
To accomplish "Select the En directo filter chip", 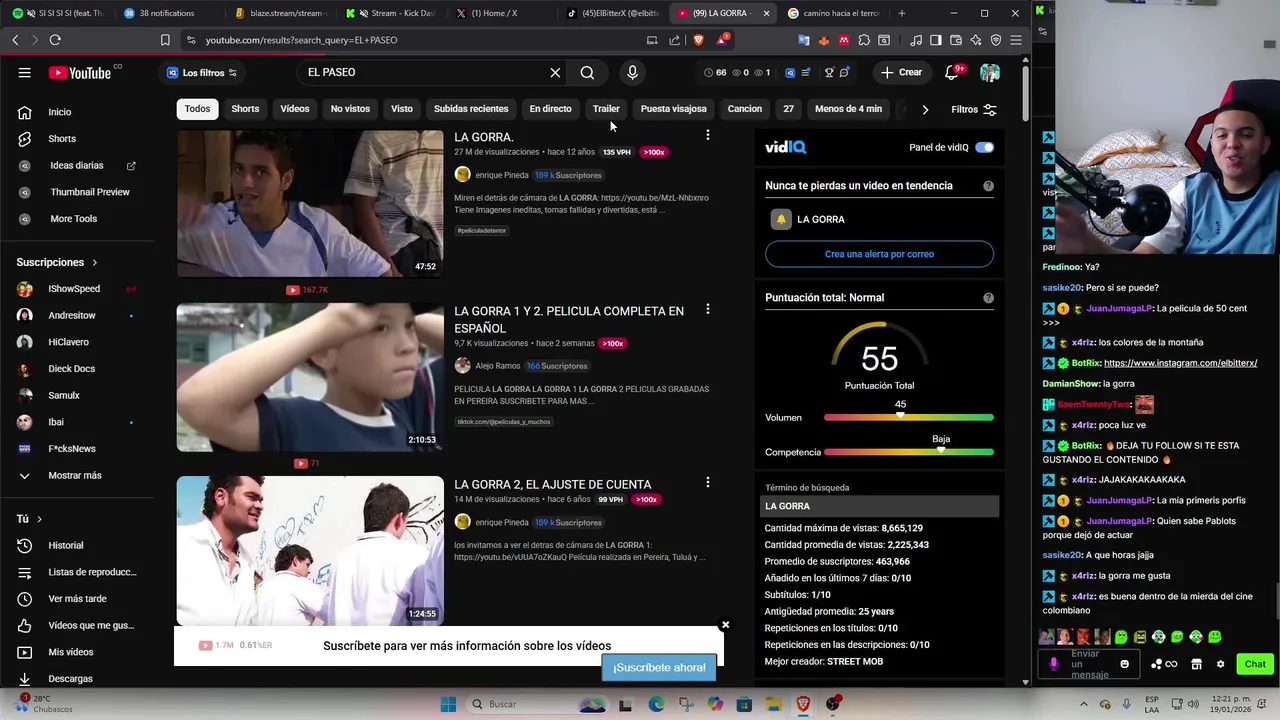I will pos(550,108).
